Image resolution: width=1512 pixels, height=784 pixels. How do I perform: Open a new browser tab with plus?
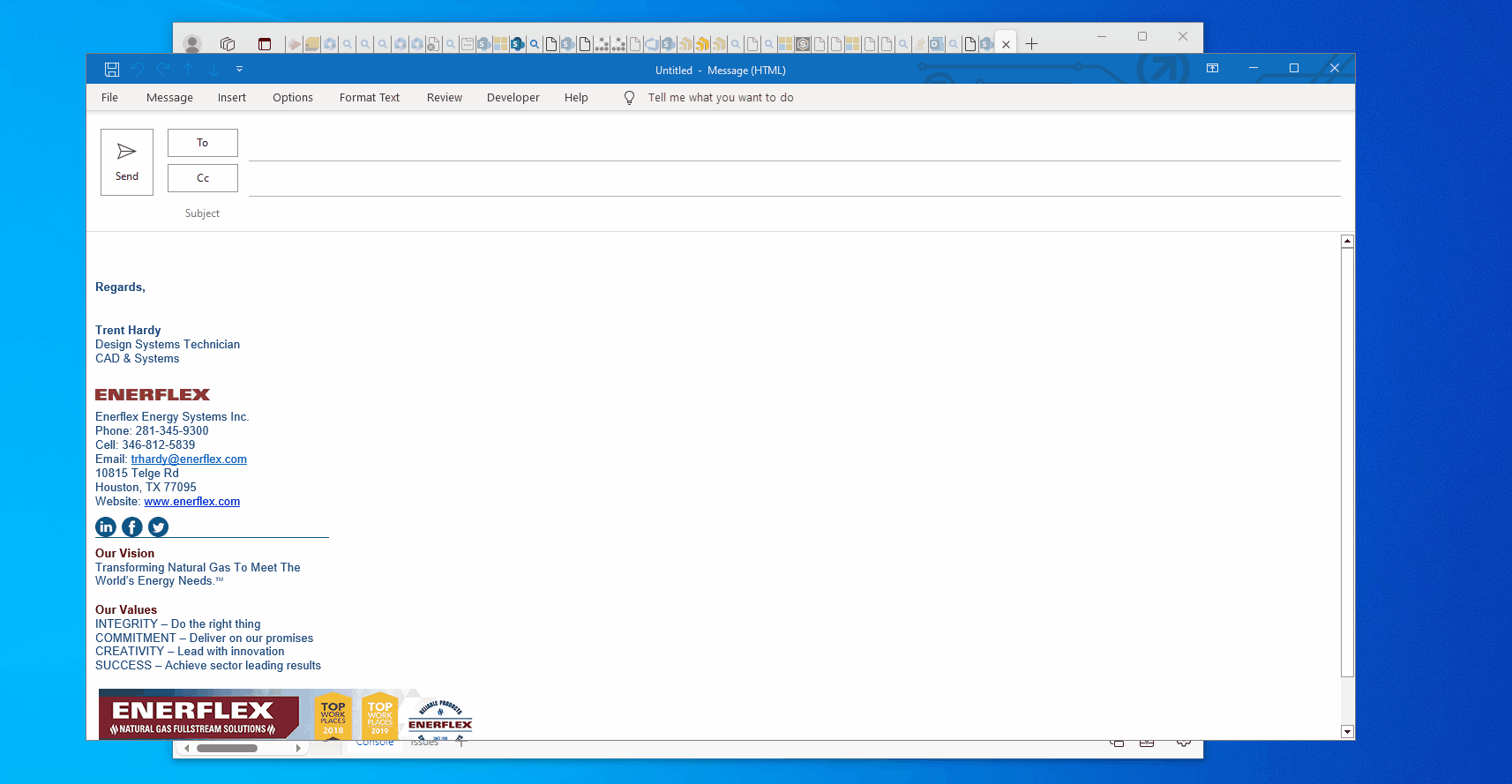click(x=1031, y=43)
